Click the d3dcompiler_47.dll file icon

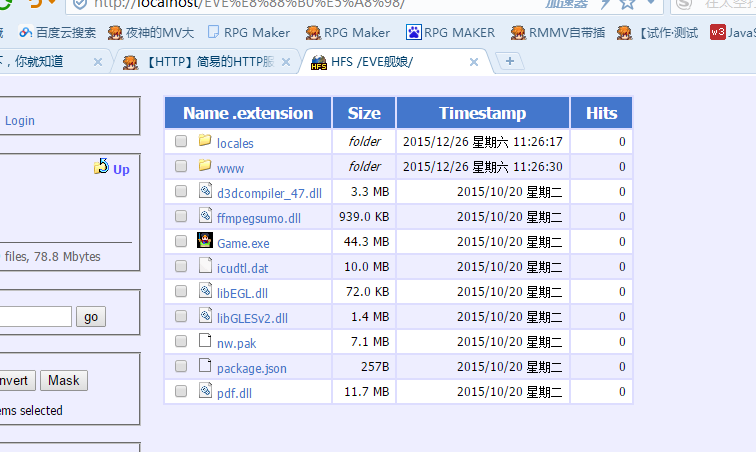click(x=205, y=190)
